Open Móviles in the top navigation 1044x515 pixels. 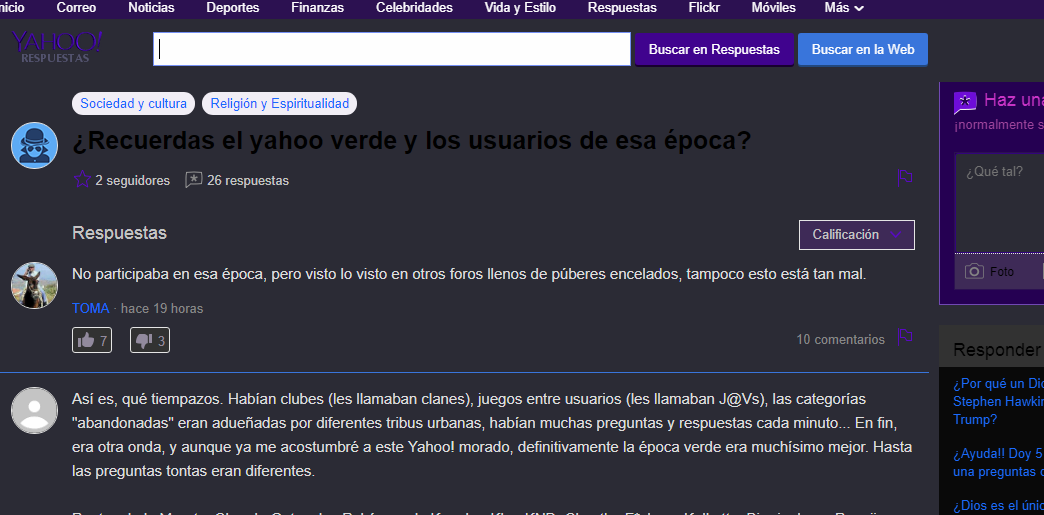(x=773, y=8)
